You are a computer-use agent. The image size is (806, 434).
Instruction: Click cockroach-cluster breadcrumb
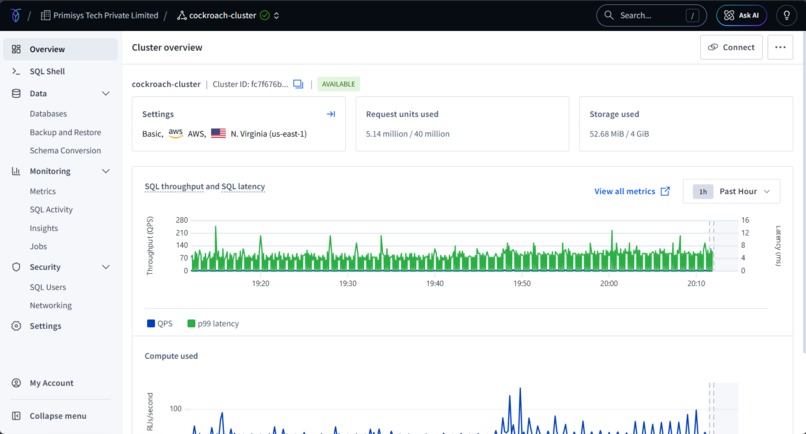tap(223, 15)
